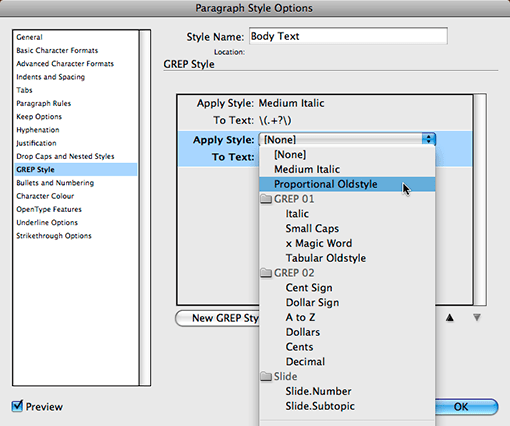Open the General settings section

(x=29, y=37)
